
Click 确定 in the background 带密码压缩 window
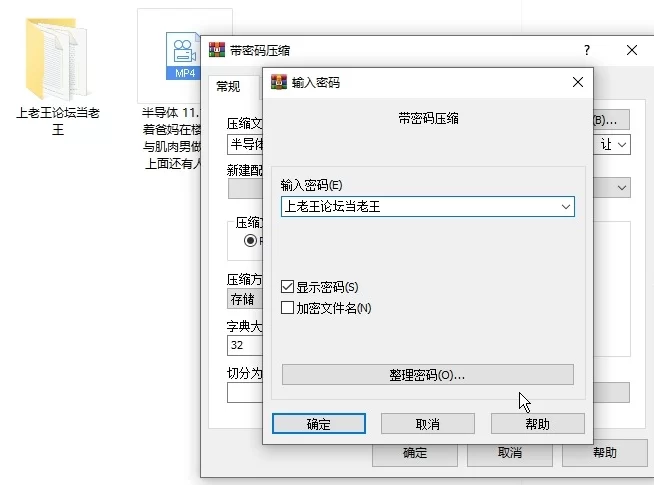[415, 453]
